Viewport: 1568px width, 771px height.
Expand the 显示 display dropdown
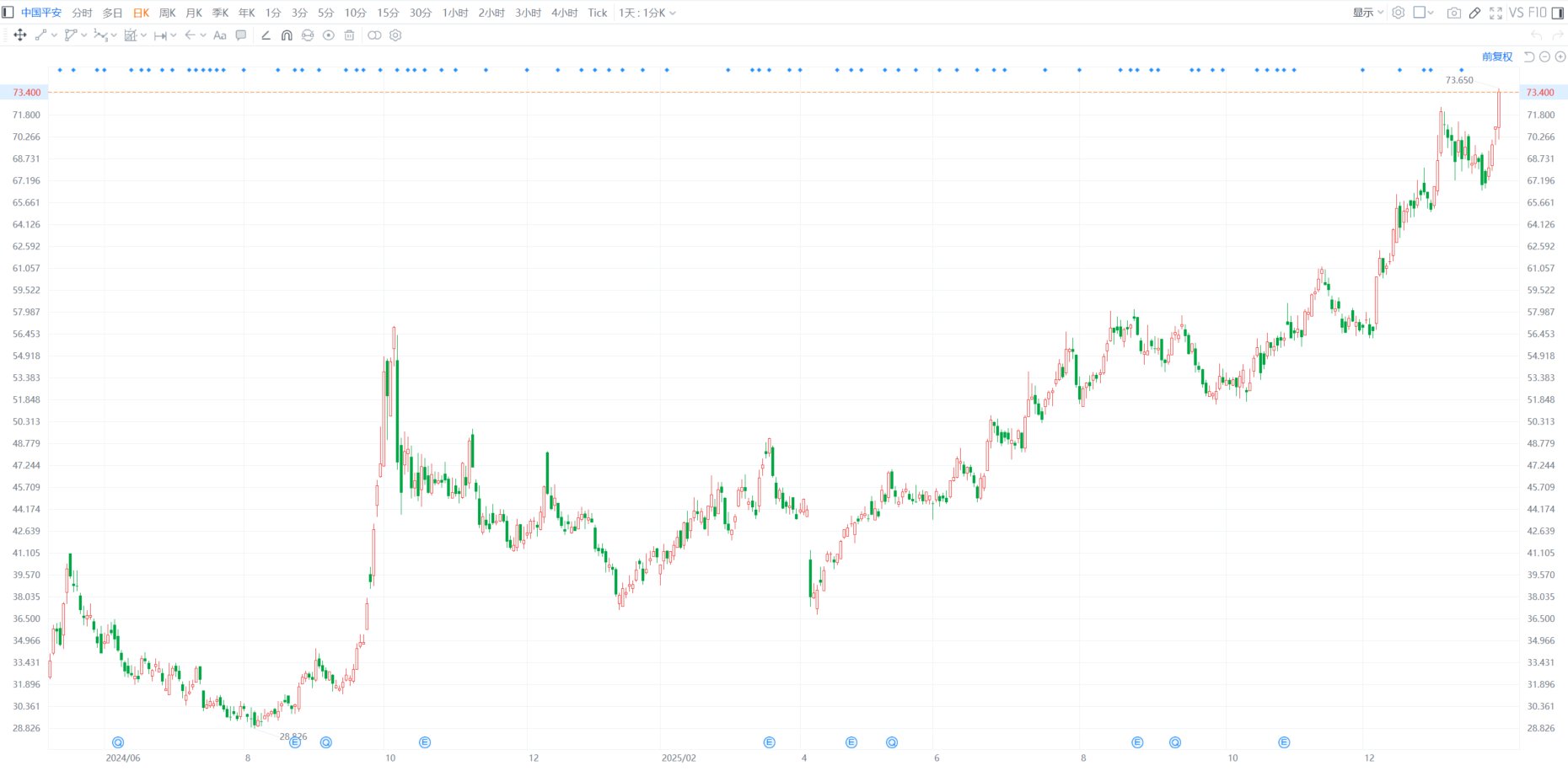coord(1367,13)
